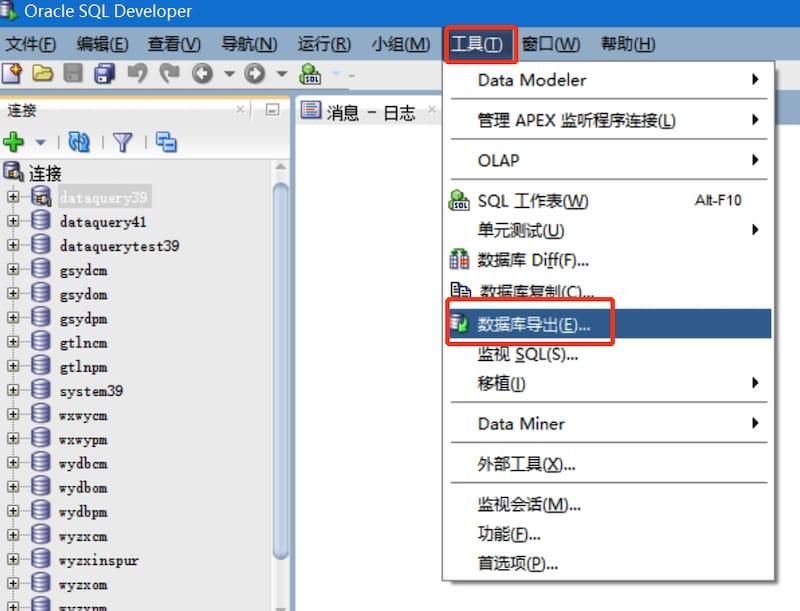
Task: Click the Back navigation arrow icon
Action: point(202,74)
